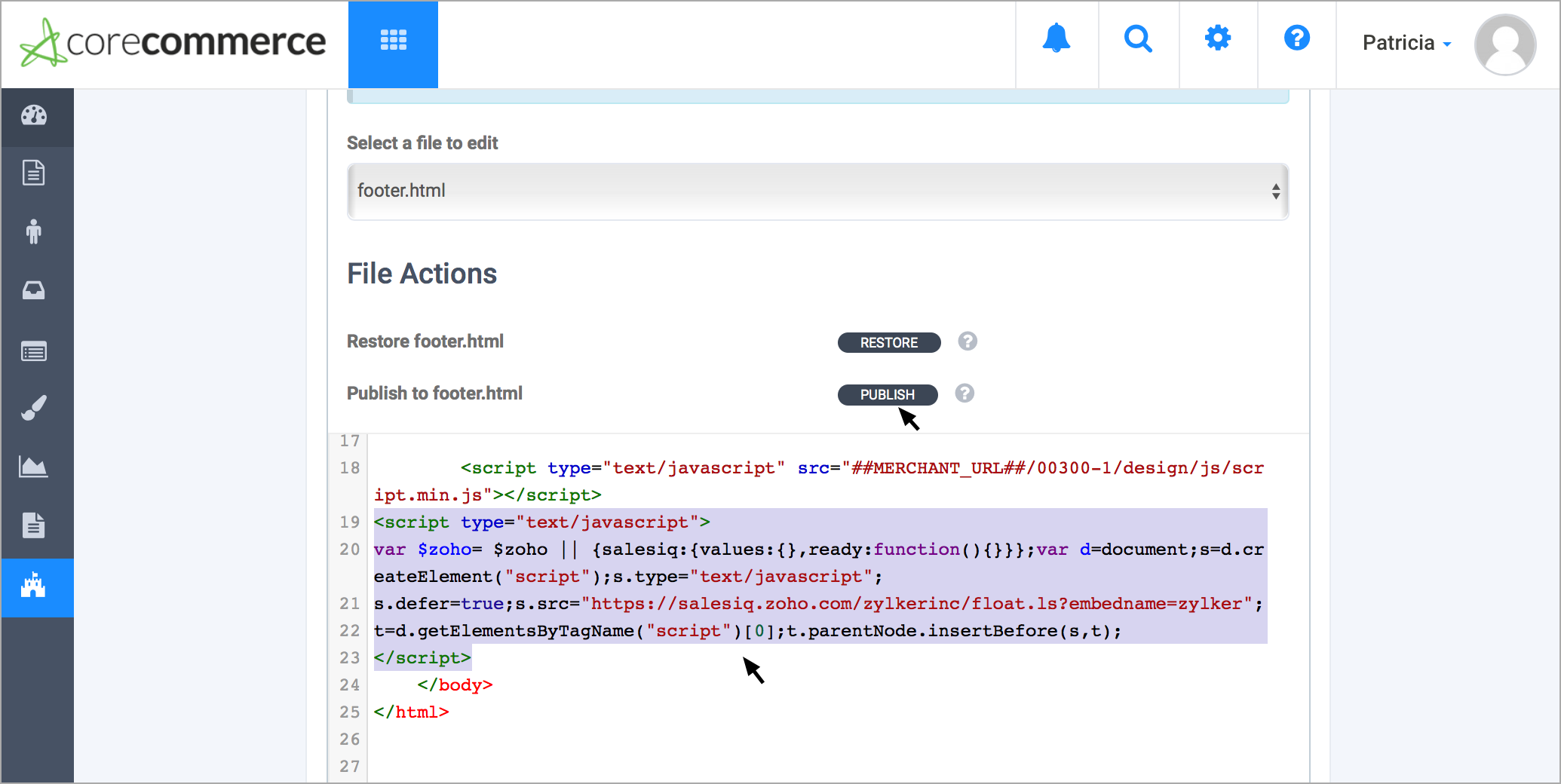The image size is (1561, 784).
Task: Click the </html> tag on line 25
Action: point(411,712)
